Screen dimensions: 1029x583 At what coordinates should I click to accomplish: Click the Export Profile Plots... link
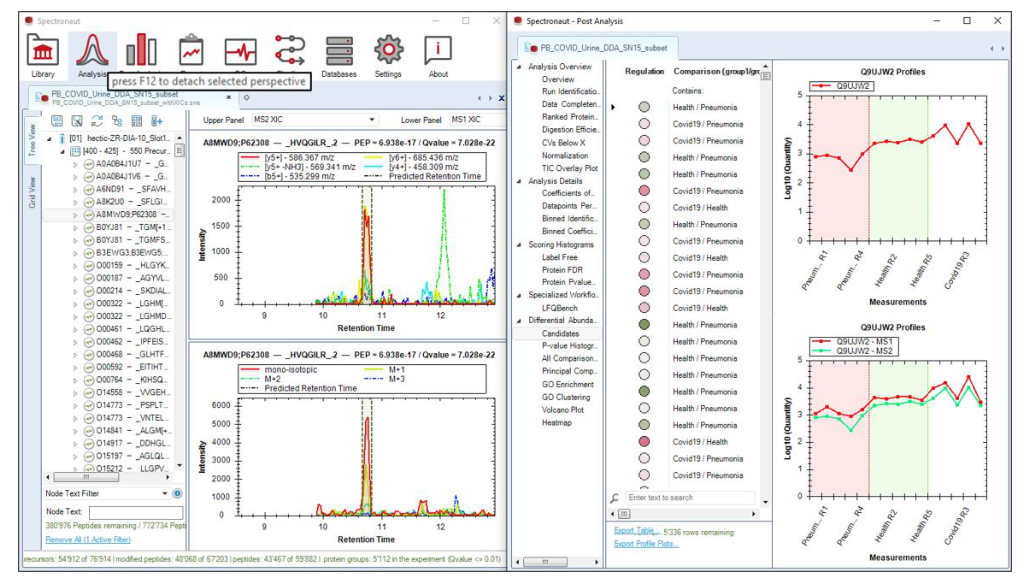pos(646,544)
